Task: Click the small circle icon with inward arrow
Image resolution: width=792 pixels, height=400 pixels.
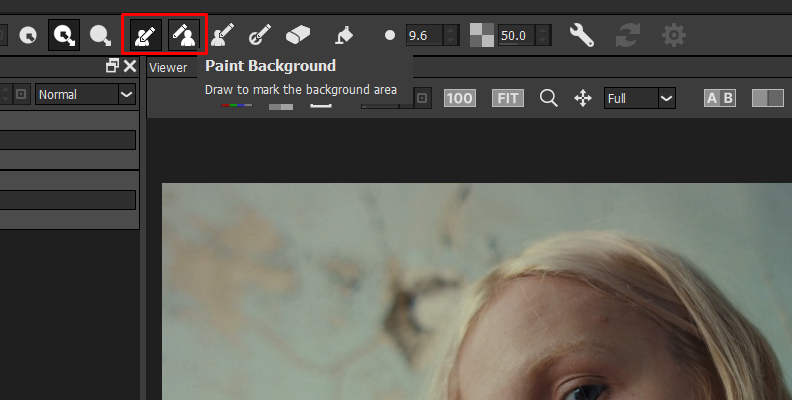Action: pos(28,36)
